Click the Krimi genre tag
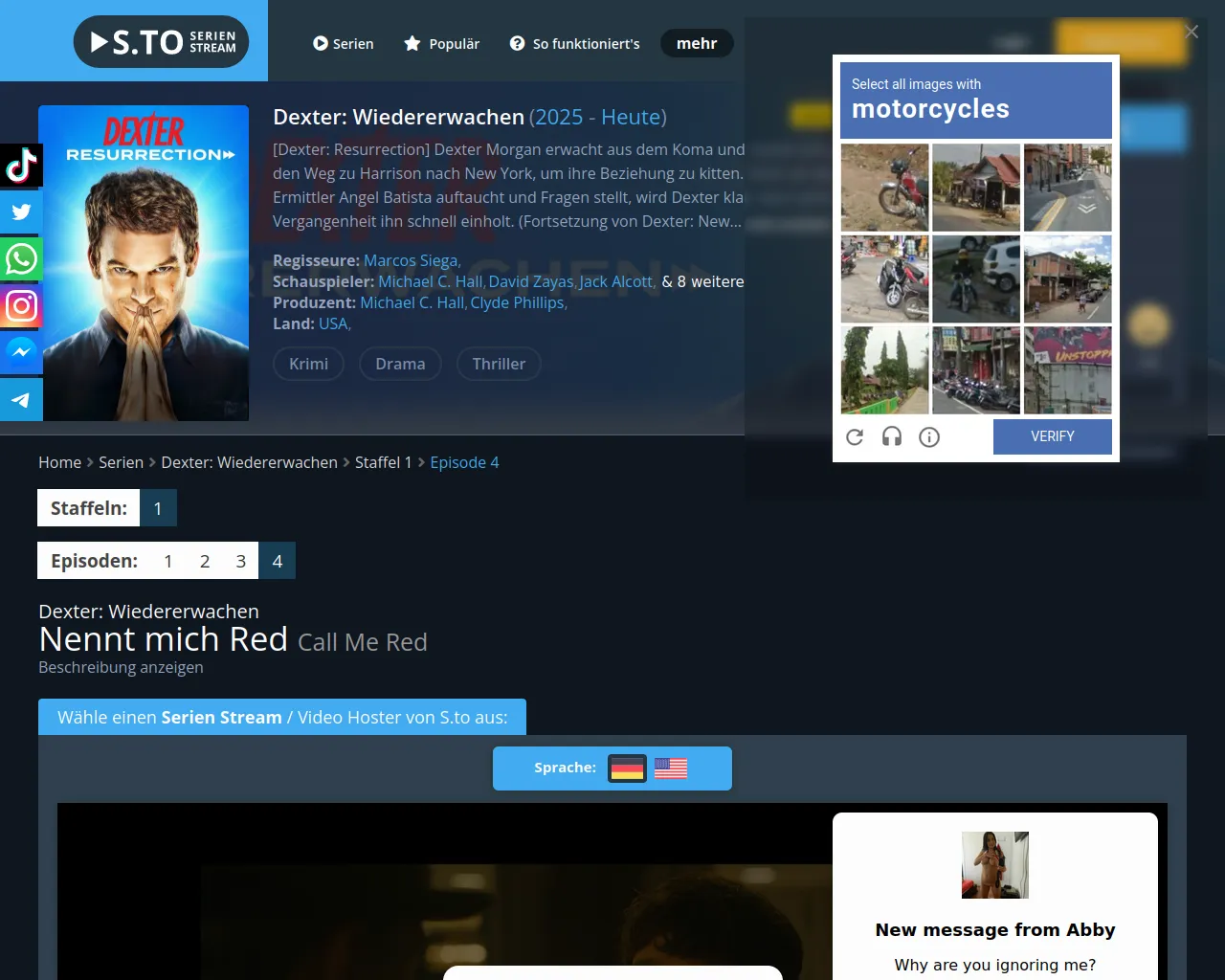Viewport: 1225px width, 980px height. [308, 364]
